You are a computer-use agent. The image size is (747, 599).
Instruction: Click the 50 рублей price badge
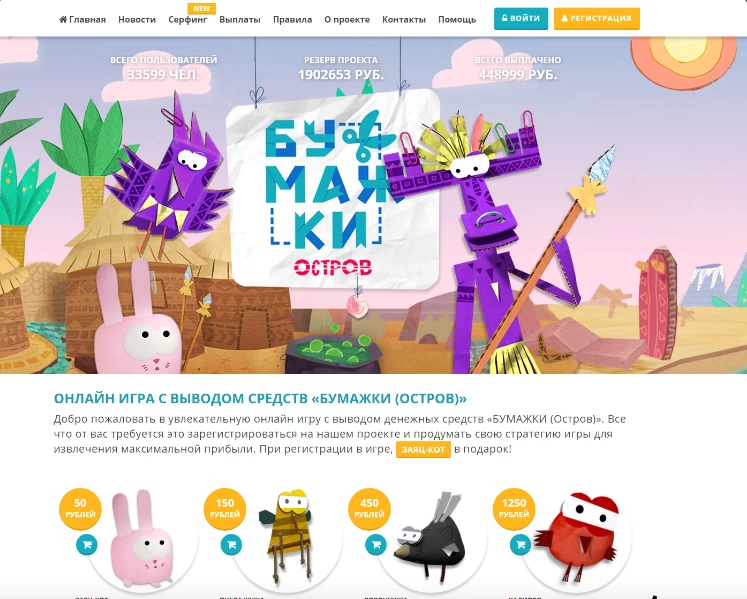pyautogui.click(x=81, y=509)
